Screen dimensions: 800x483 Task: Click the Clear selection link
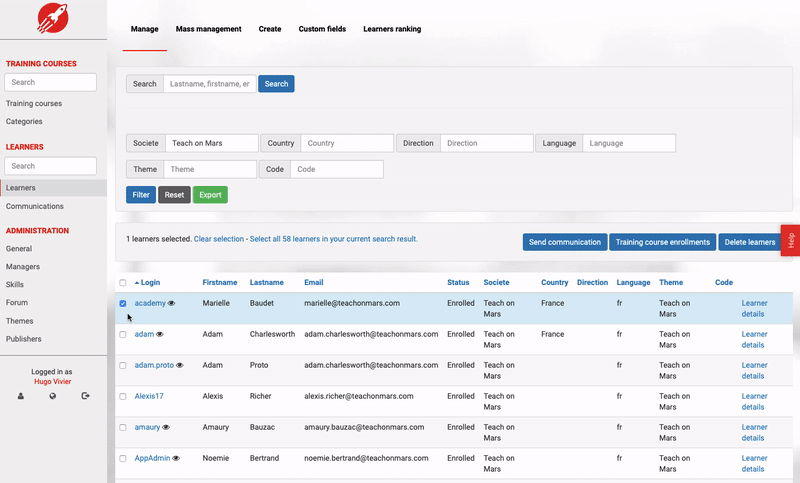click(219, 239)
